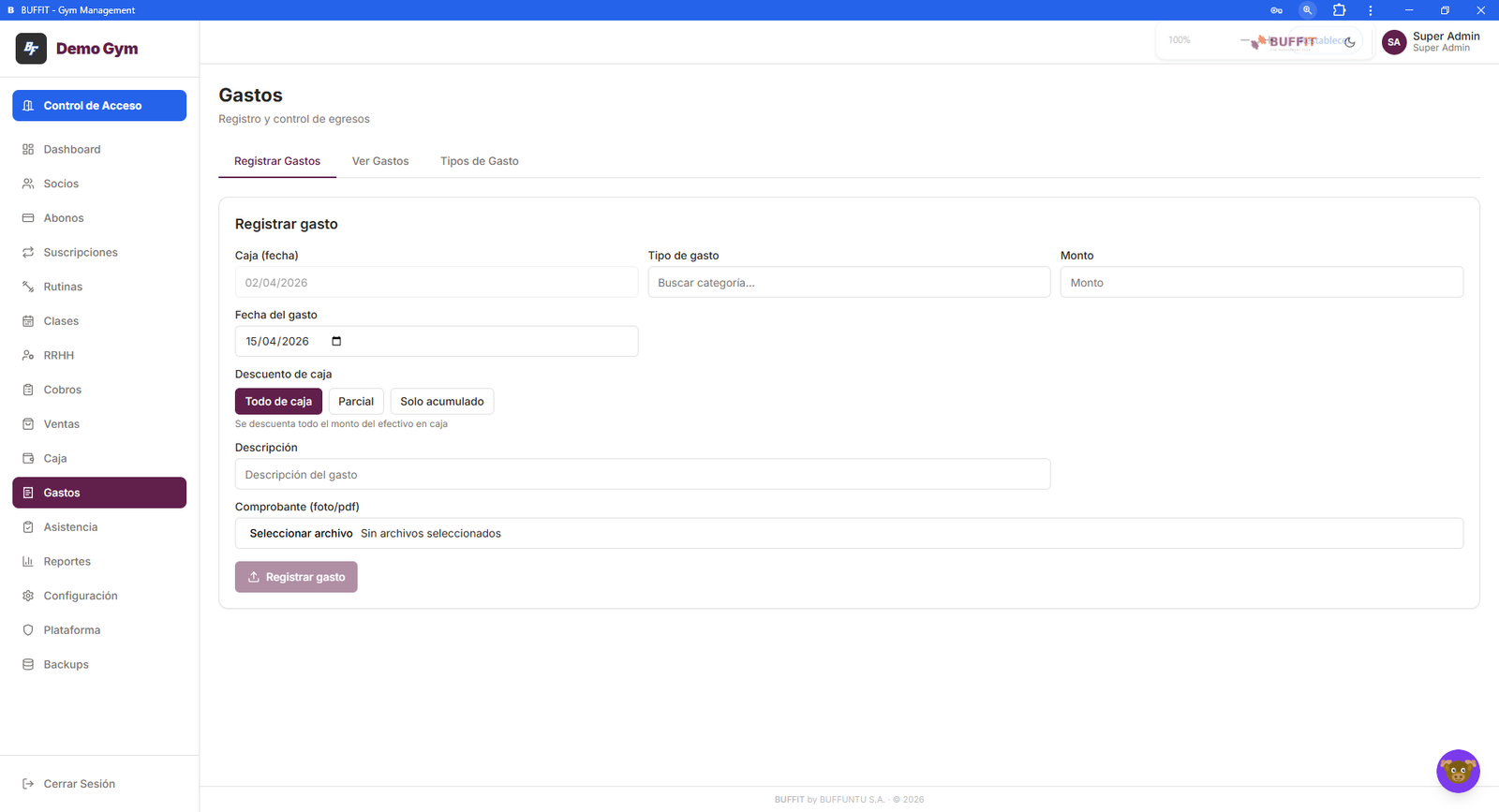Click the Clases calendar icon
The image size is (1499, 812).
[x=28, y=321]
